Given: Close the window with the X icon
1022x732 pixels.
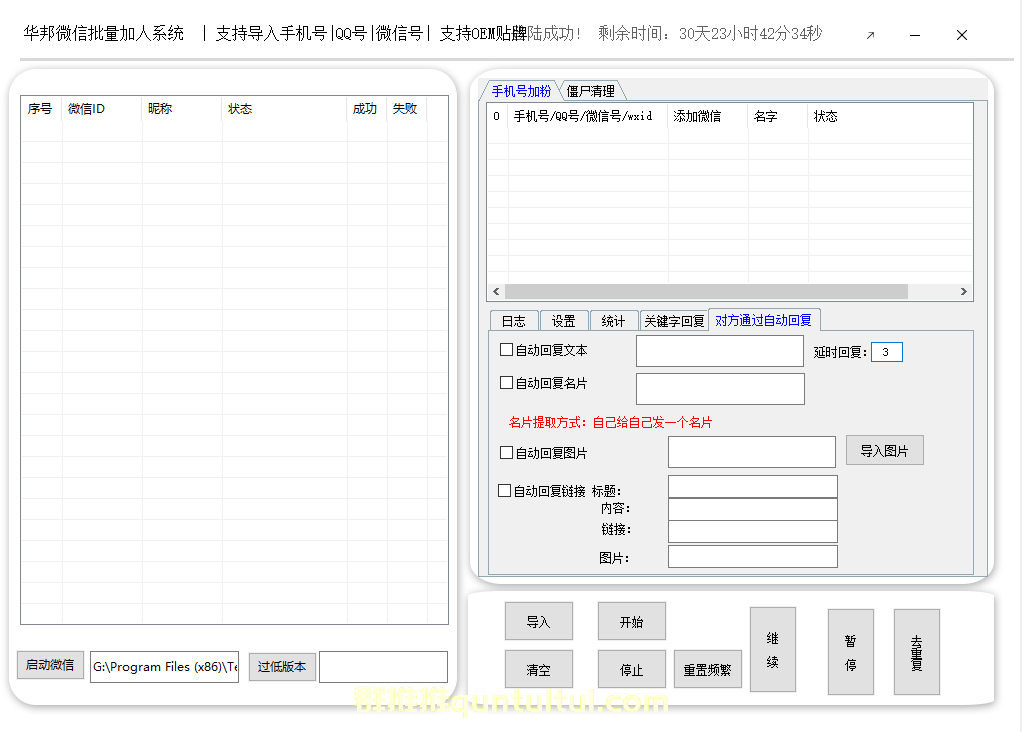Looking at the screenshot, I should pyautogui.click(x=961, y=35).
